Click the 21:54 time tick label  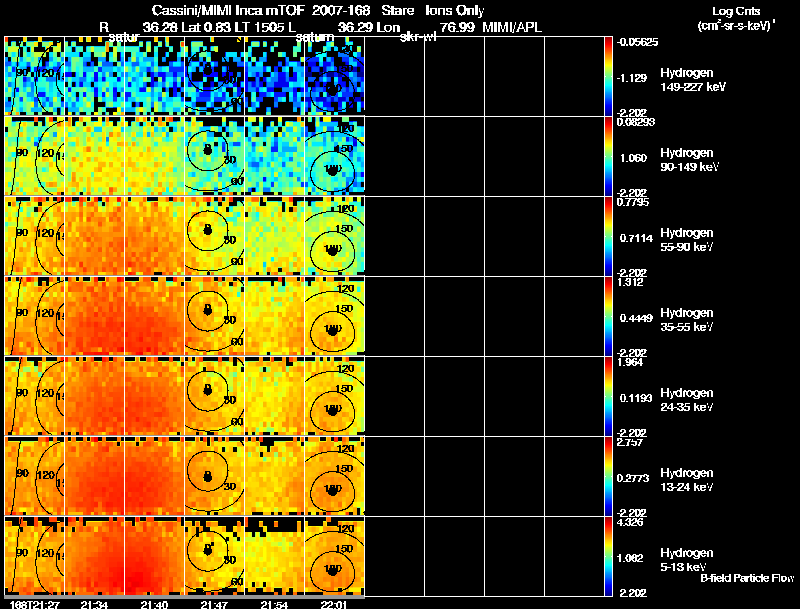tap(274, 605)
